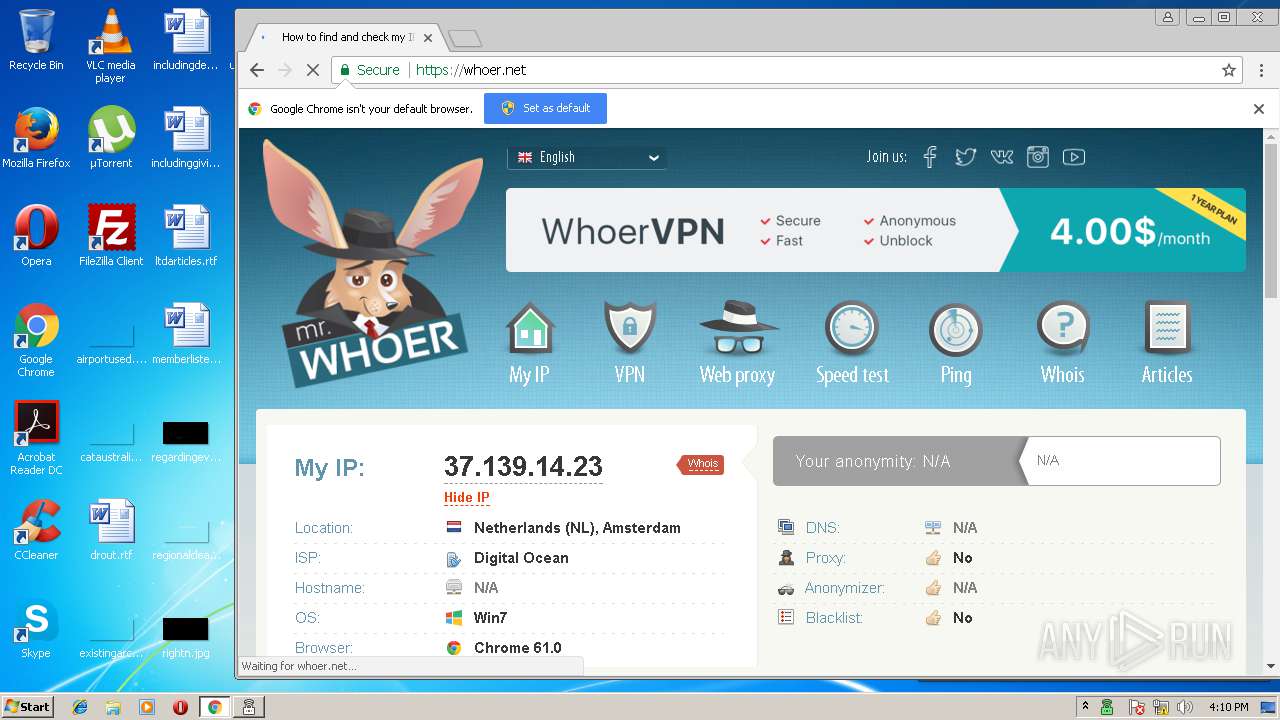Click Chrome taskbar button

tap(214, 706)
